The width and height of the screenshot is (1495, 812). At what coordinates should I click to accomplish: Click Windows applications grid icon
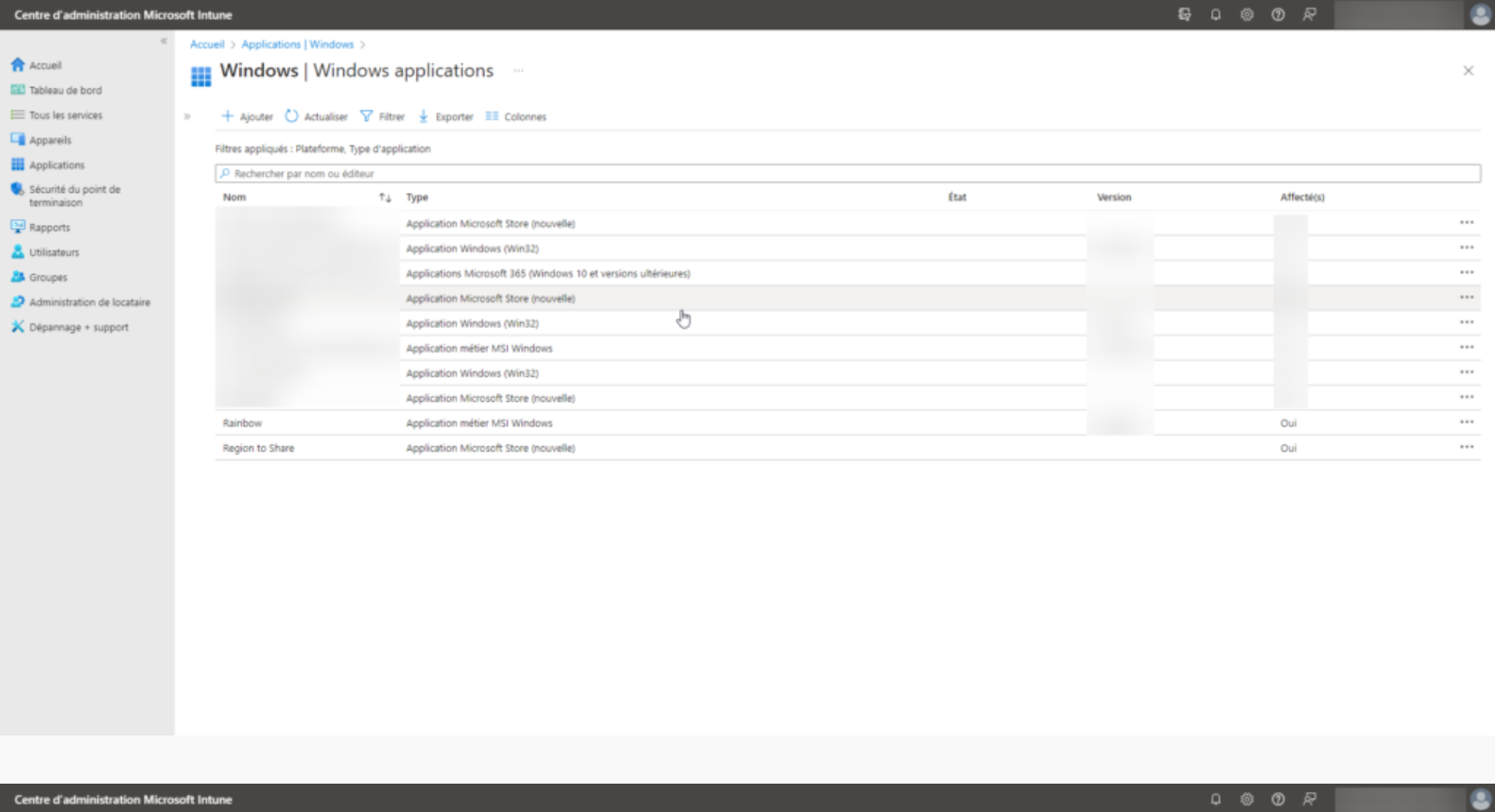200,76
